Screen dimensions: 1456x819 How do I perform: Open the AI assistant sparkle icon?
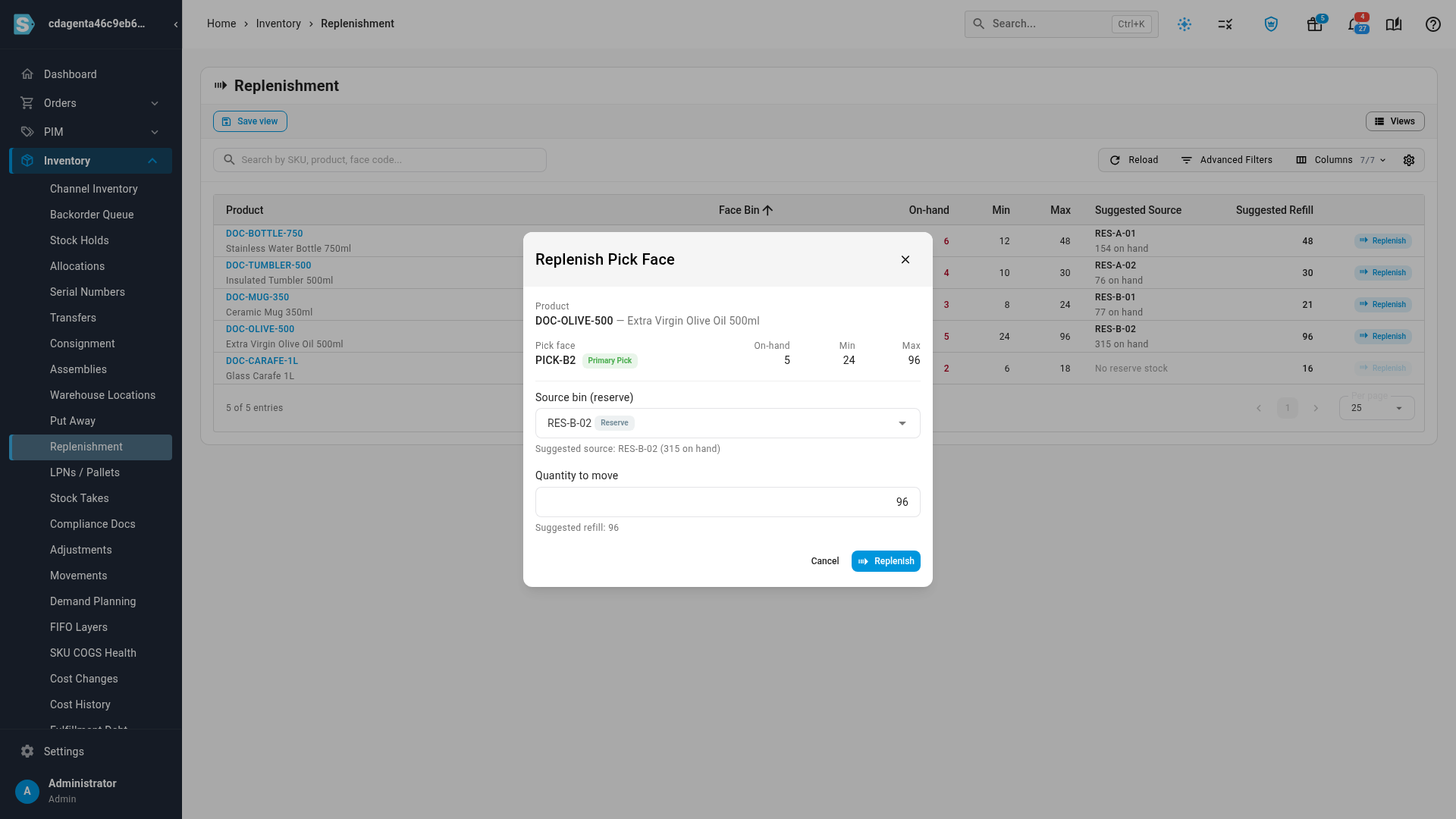[1185, 24]
